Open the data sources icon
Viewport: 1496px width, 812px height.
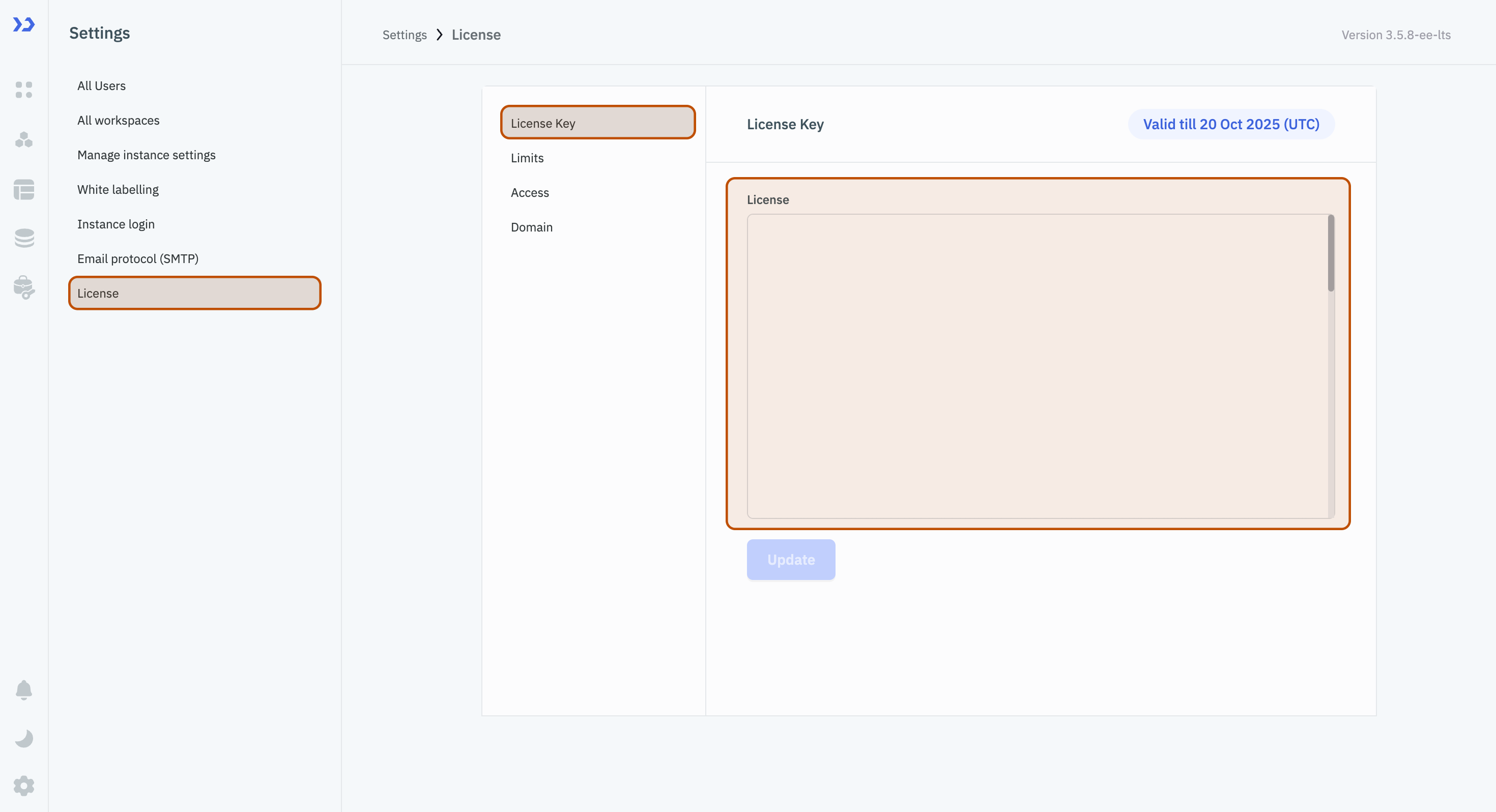[x=24, y=238]
